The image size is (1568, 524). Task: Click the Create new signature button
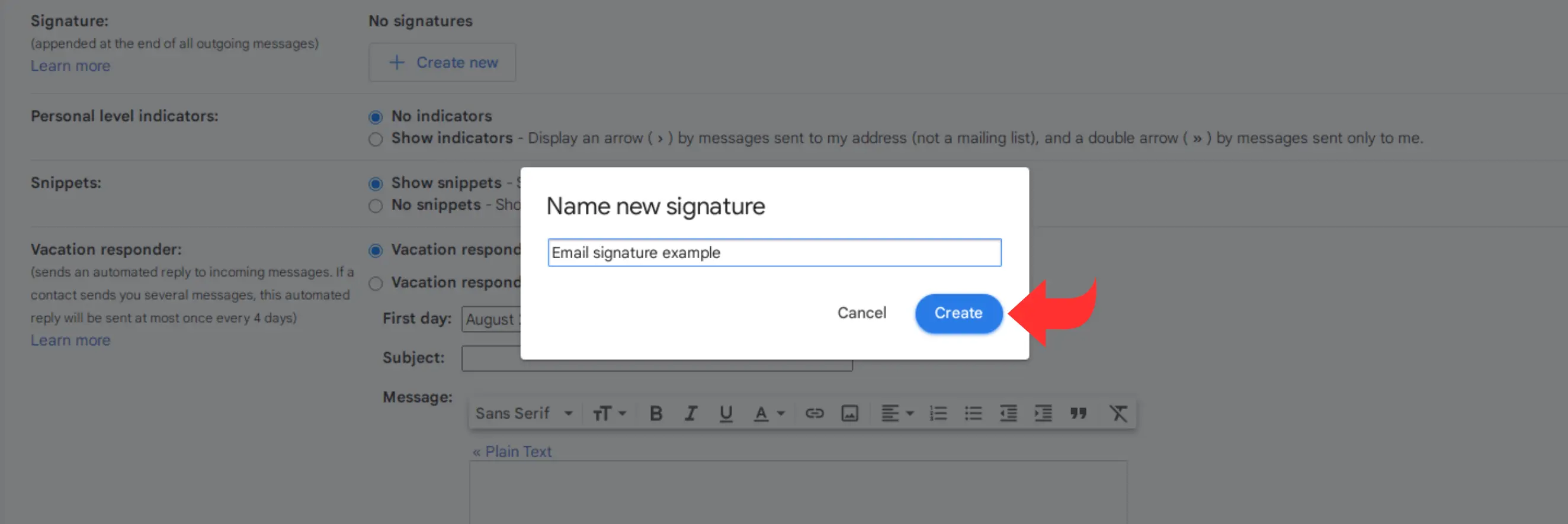click(x=442, y=62)
